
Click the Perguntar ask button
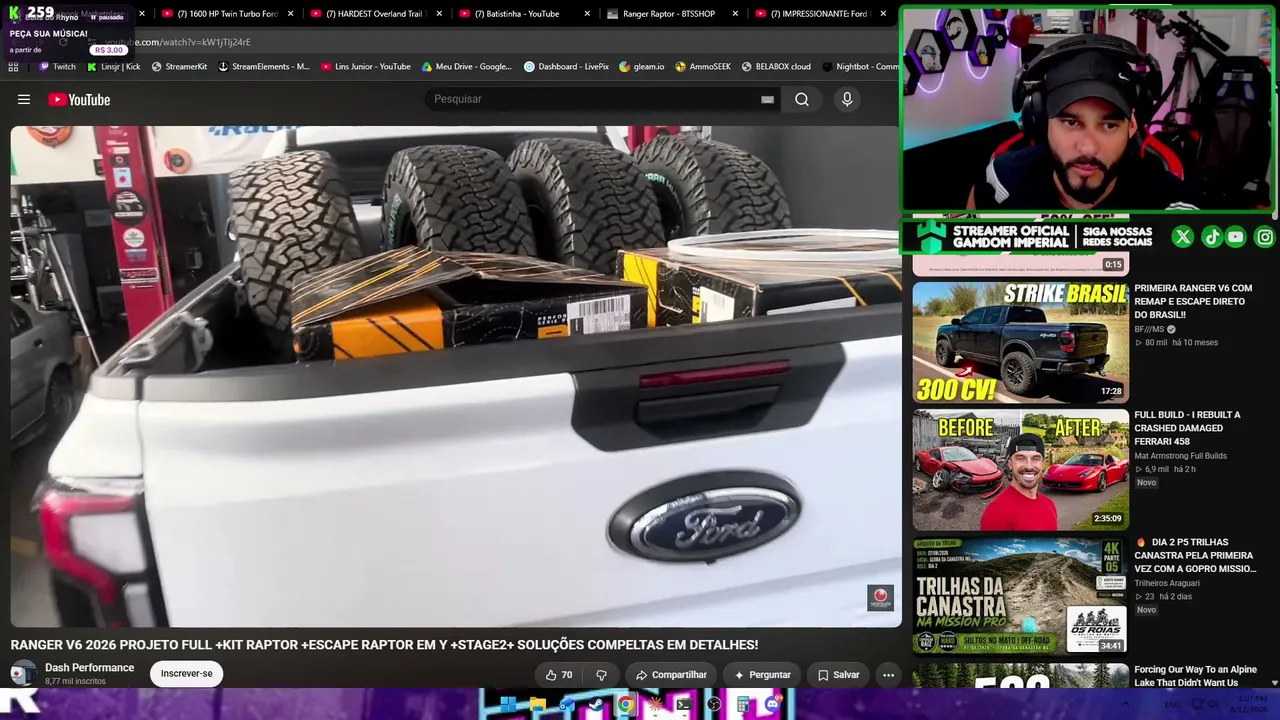[762, 675]
